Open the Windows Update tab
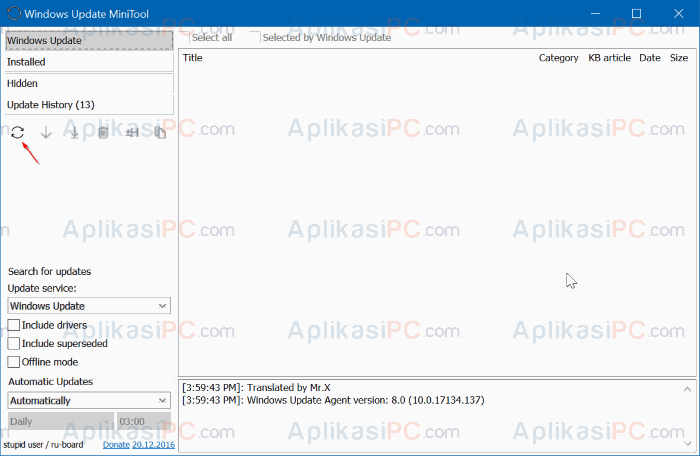The height and width of the screenshot is (456, 700). (x=89, y=40)
